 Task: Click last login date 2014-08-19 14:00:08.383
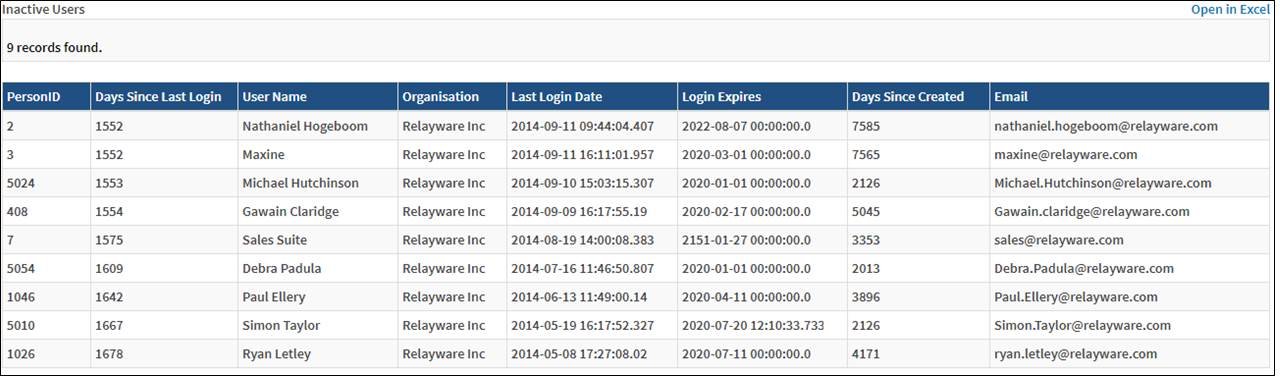(x=582, y=240)
